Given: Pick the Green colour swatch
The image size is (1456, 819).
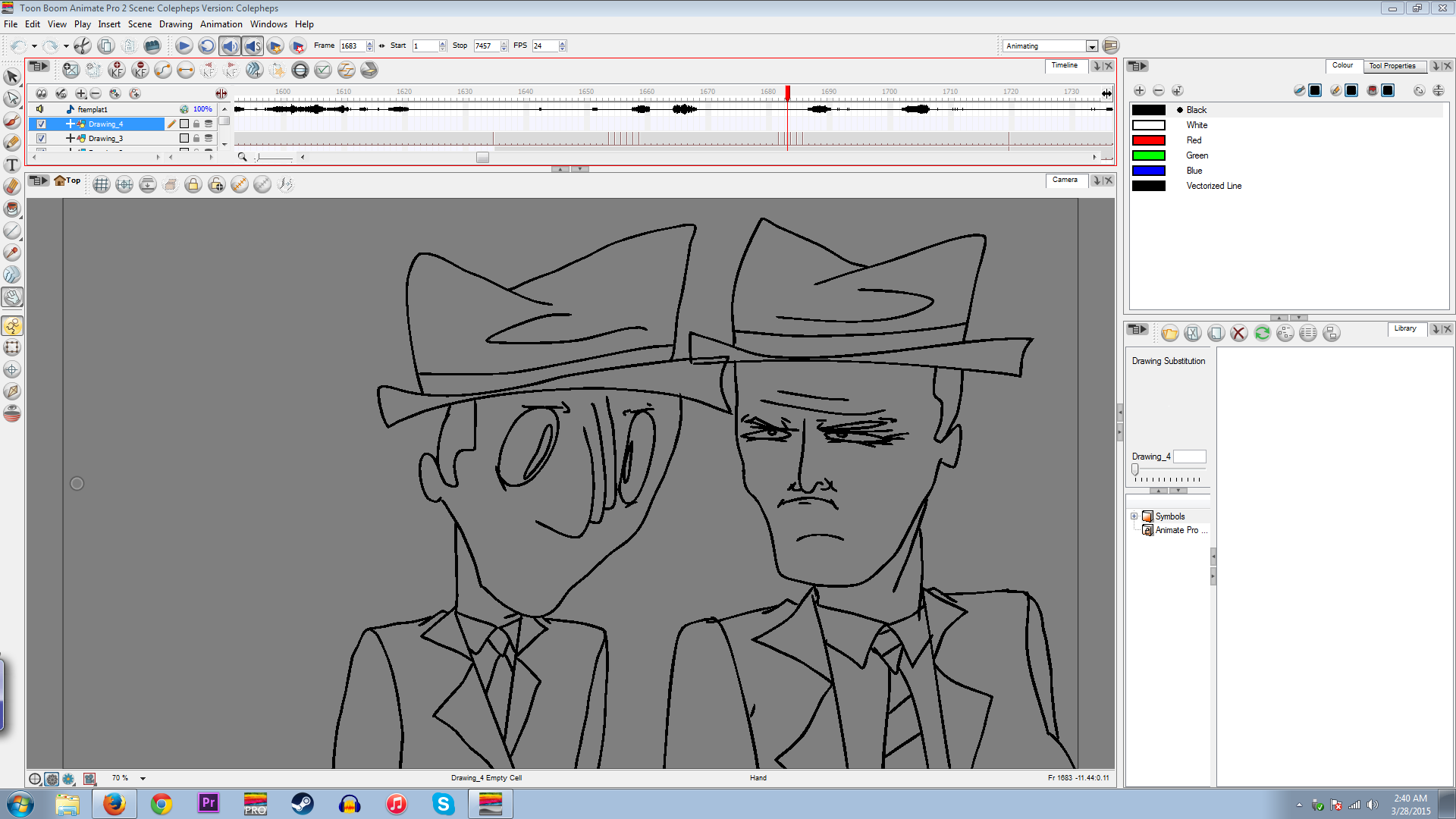Looking at the screenshot, I should coord(1148,155).
